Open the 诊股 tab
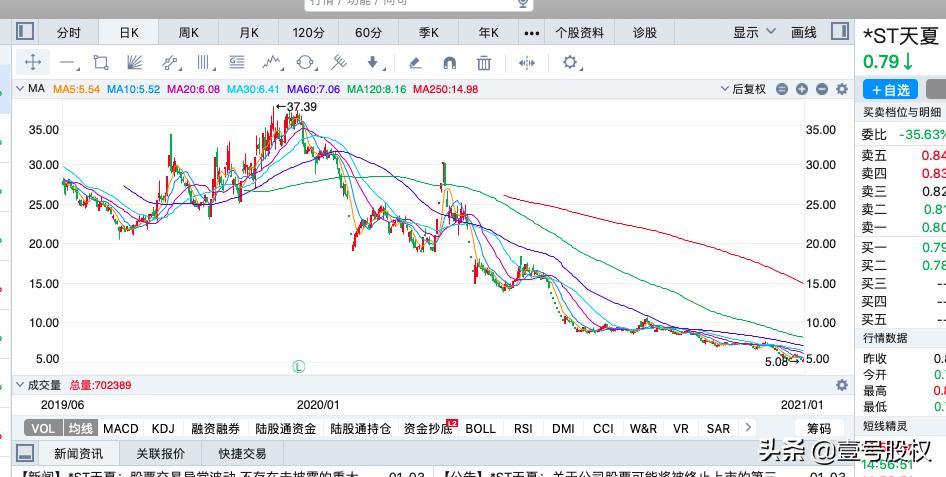946x477 pixels. click(x=644, y=33)
